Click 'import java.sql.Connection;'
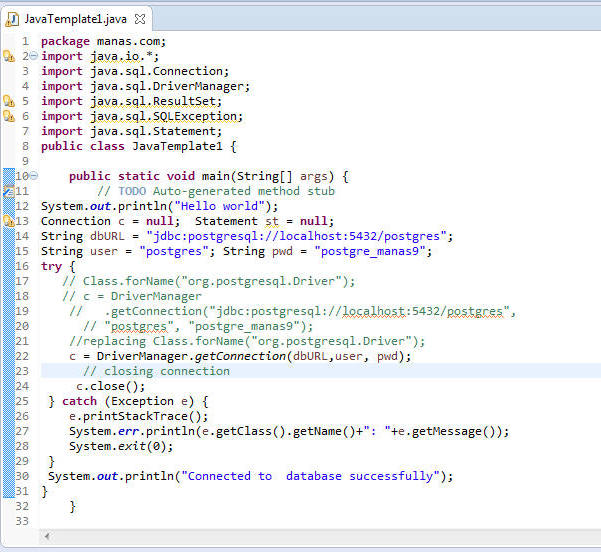The width and height of the screenshot is (601, 552). [x=135, y=71]
